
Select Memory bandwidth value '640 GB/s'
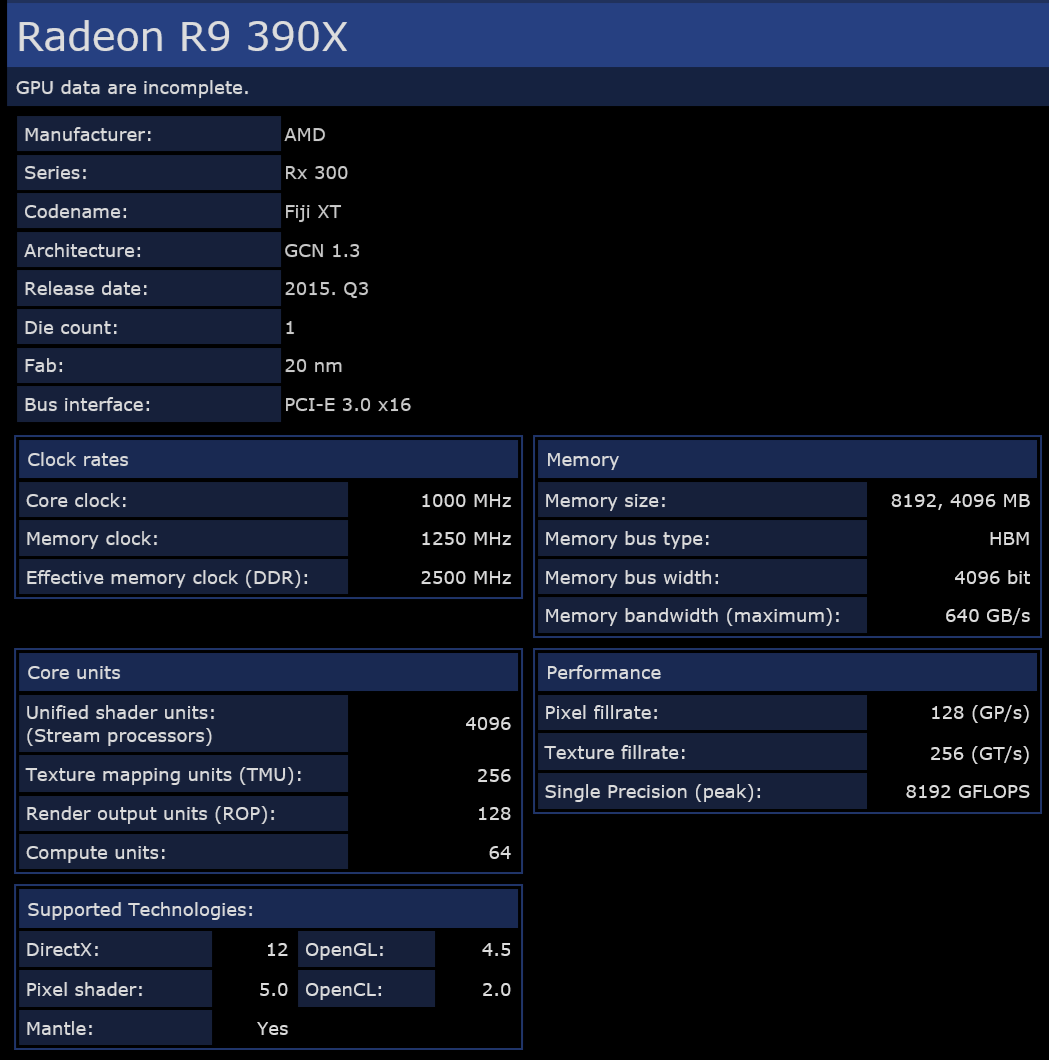pyautogui.click(x=987, y=617)
